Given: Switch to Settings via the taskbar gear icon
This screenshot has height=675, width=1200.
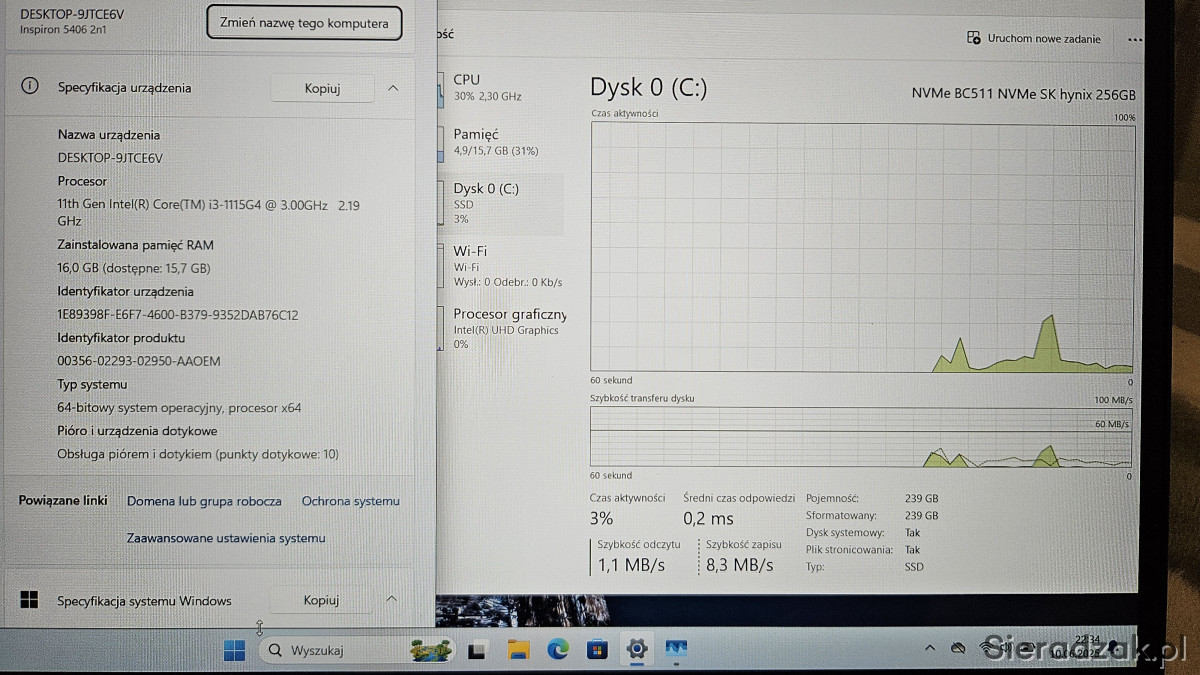Looking at the screenshot, I should 636,651.
